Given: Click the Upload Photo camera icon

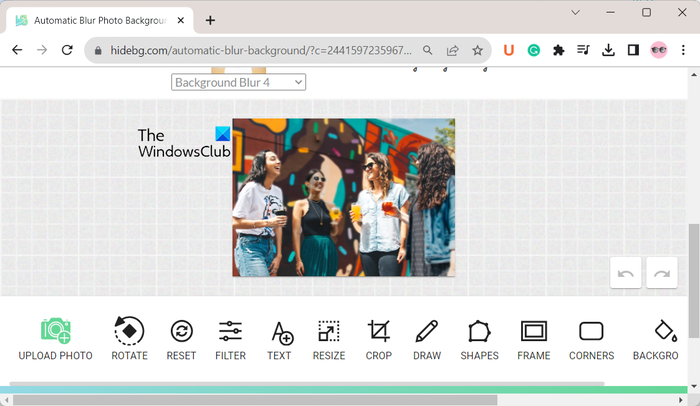Looking at the screenshot, I should [56, 331].
